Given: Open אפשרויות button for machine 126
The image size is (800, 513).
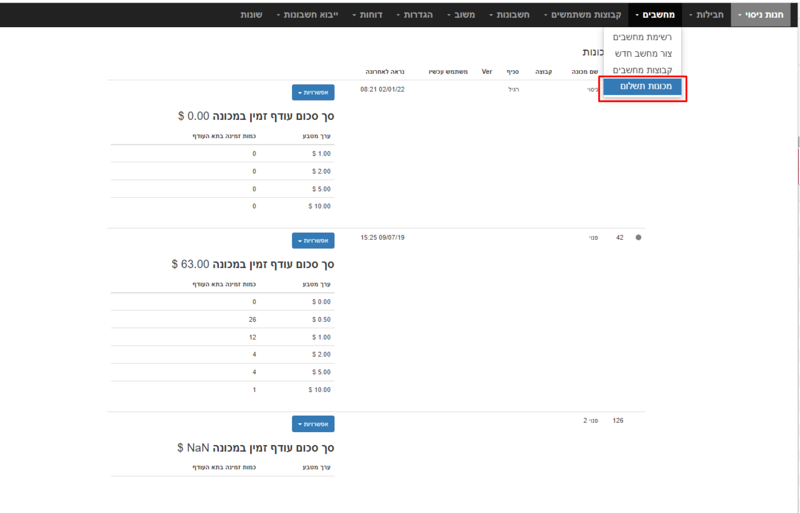Looking at the screenshot, I should pyautogui.click(x=313, y=424).
